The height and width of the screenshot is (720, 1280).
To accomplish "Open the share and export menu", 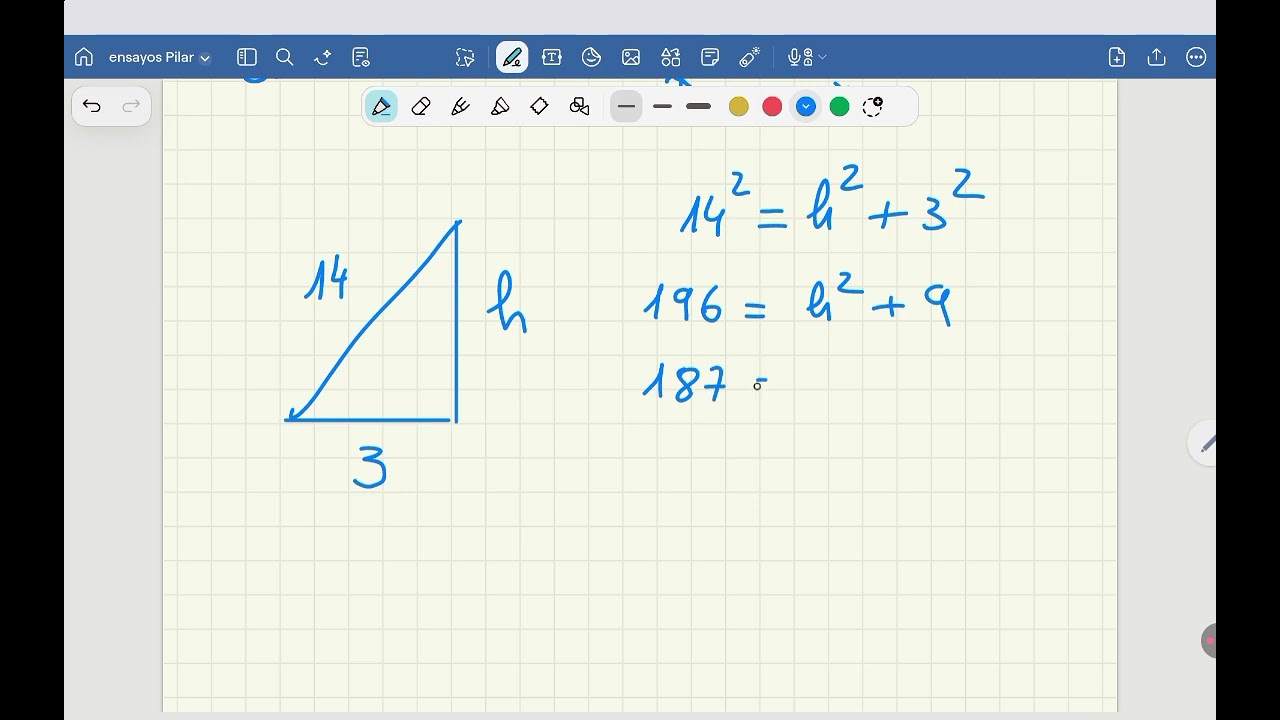I will (1157, 57).
